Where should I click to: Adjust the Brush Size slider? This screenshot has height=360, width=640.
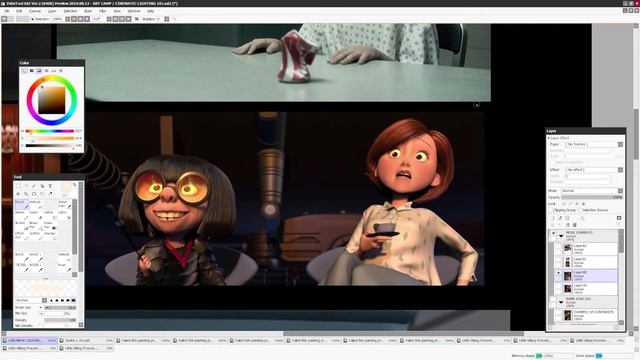coord(60,307)
